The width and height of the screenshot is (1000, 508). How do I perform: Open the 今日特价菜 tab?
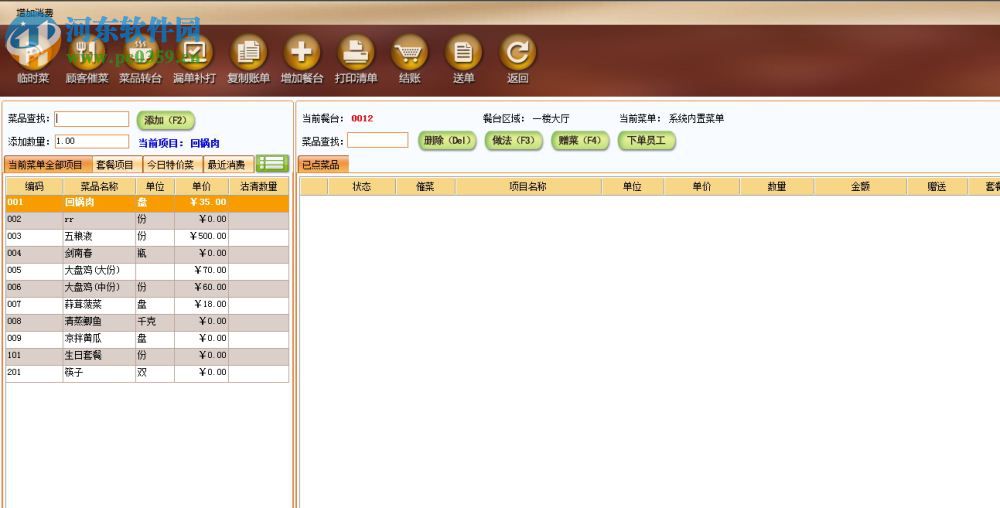click(x=171, y=165)
